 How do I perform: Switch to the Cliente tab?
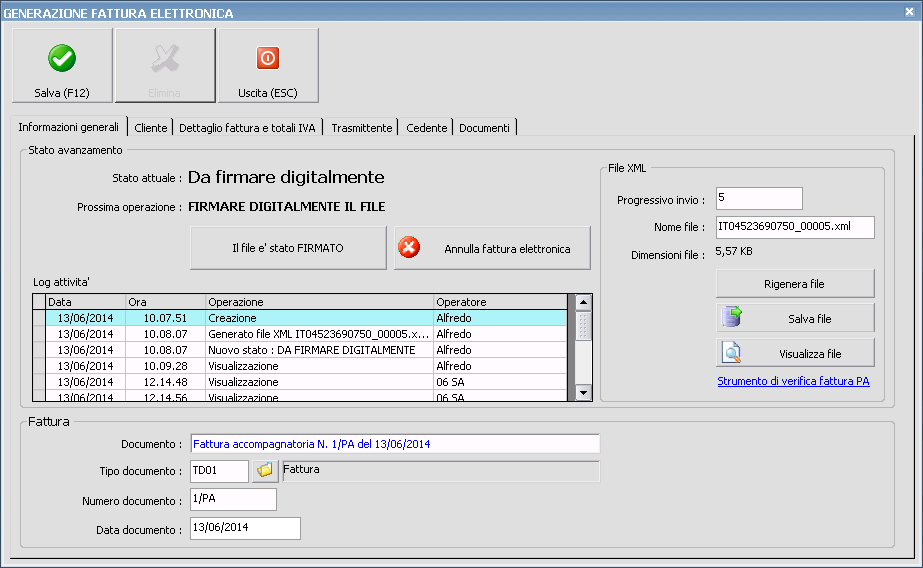point(151,128)
